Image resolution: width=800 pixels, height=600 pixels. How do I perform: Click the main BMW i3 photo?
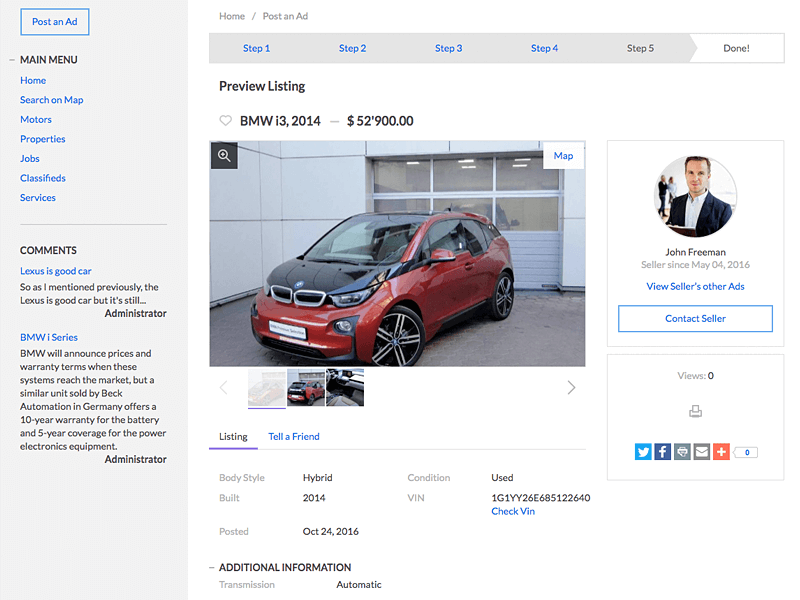[x=397, y=254]
